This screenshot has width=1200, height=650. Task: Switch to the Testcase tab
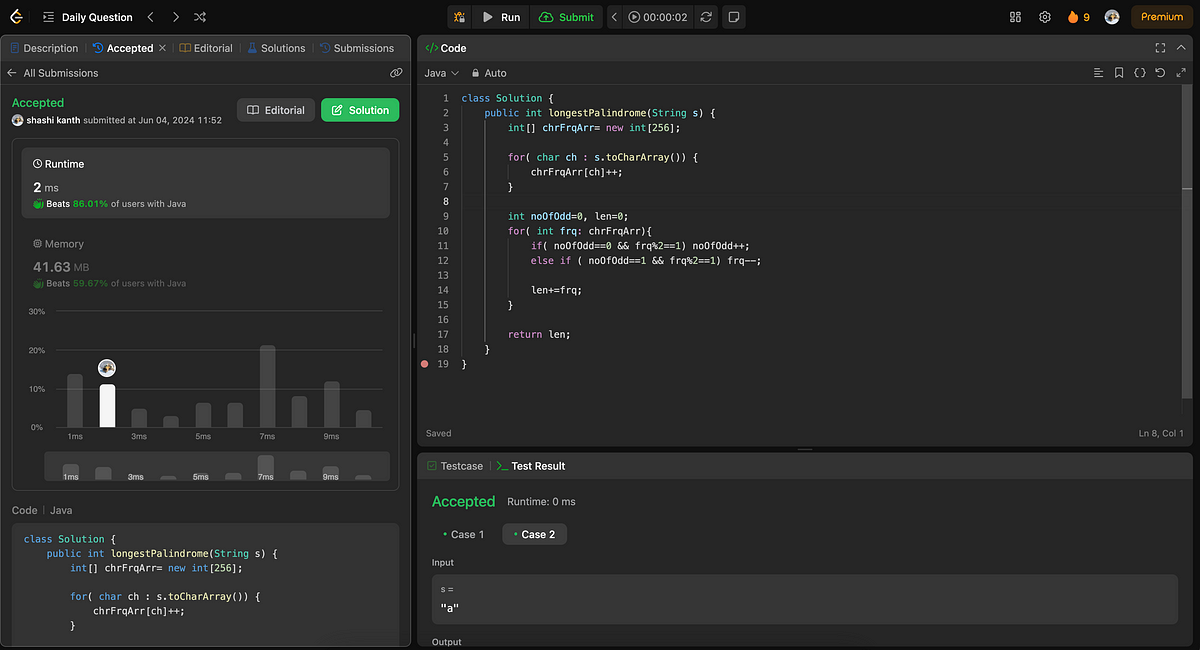coord(455,466)
